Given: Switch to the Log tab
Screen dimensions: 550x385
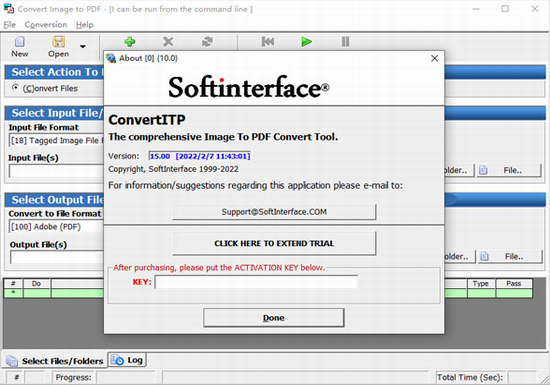Looking at the screenshot, I should coord(127,360).
